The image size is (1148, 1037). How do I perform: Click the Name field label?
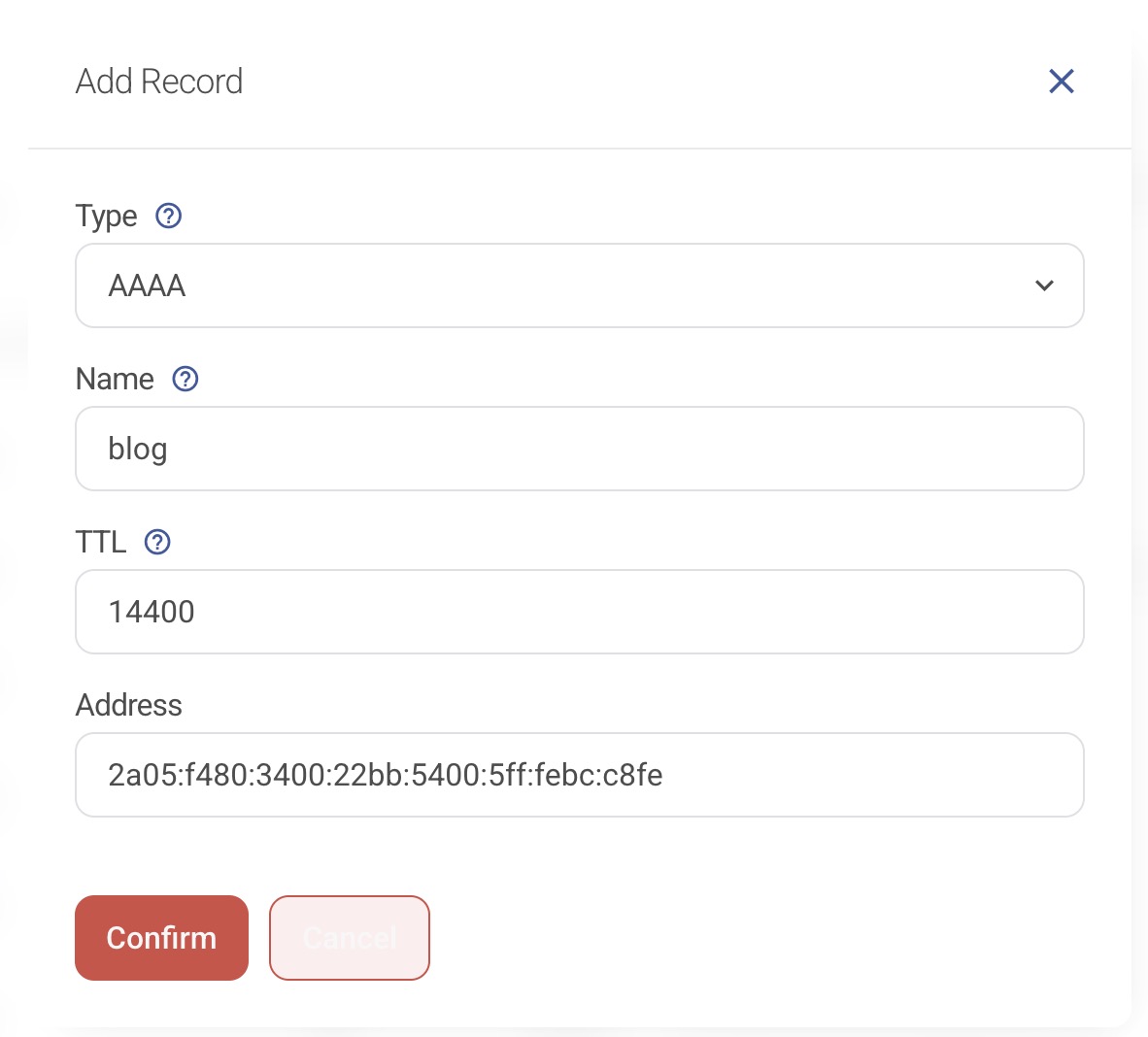115,379
